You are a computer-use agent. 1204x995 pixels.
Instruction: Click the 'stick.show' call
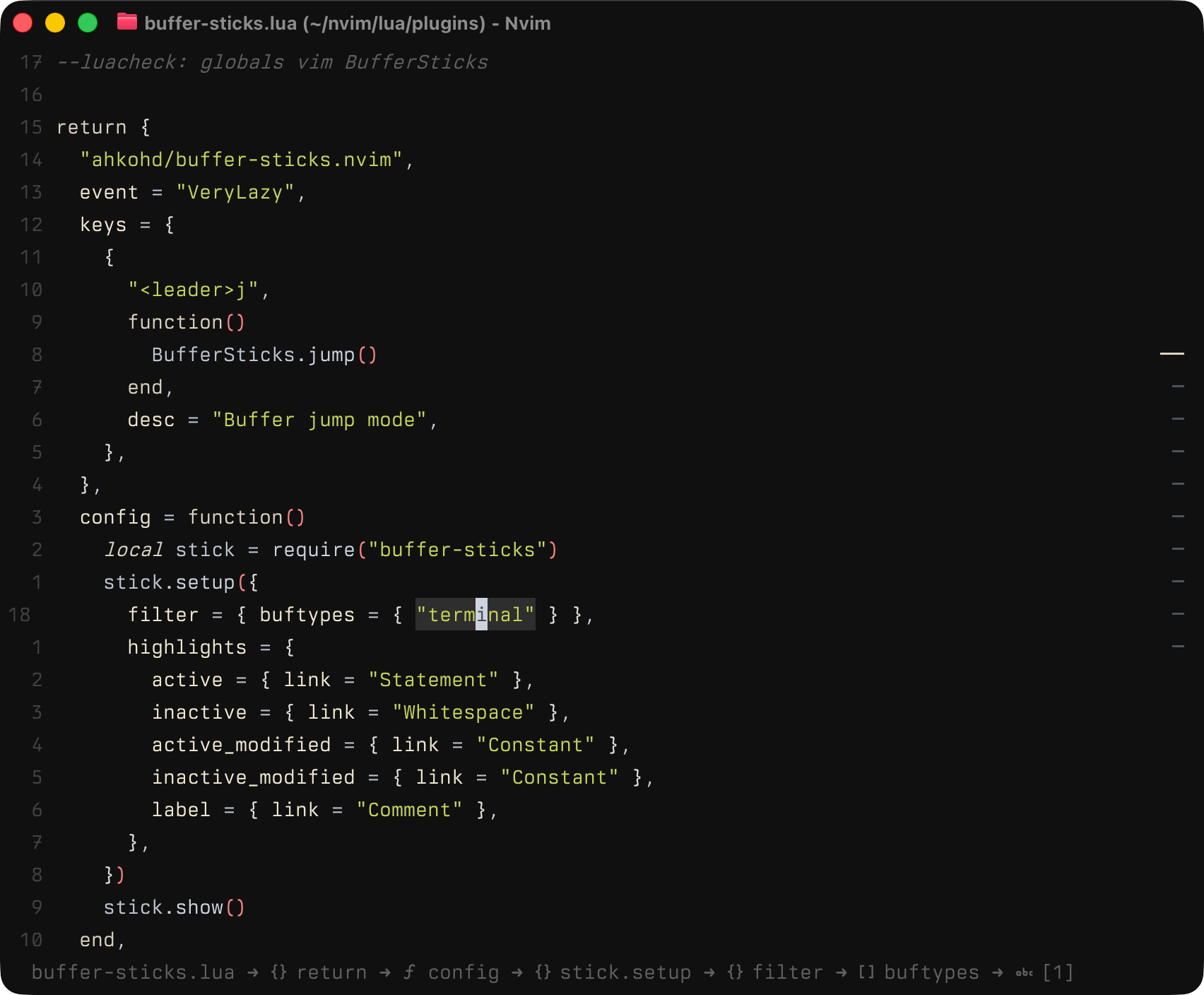[163, 907]
